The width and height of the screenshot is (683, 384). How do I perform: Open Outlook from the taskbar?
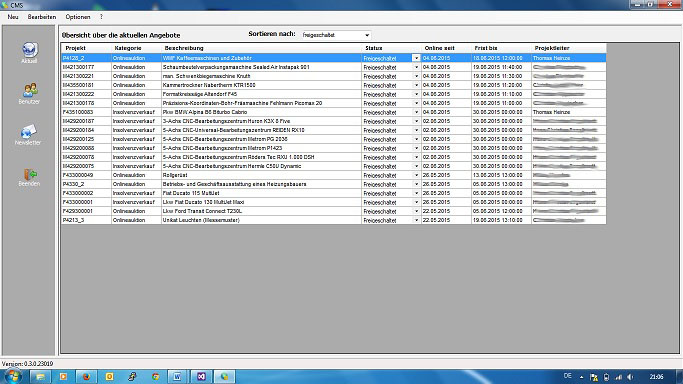[x=110, y=377]
